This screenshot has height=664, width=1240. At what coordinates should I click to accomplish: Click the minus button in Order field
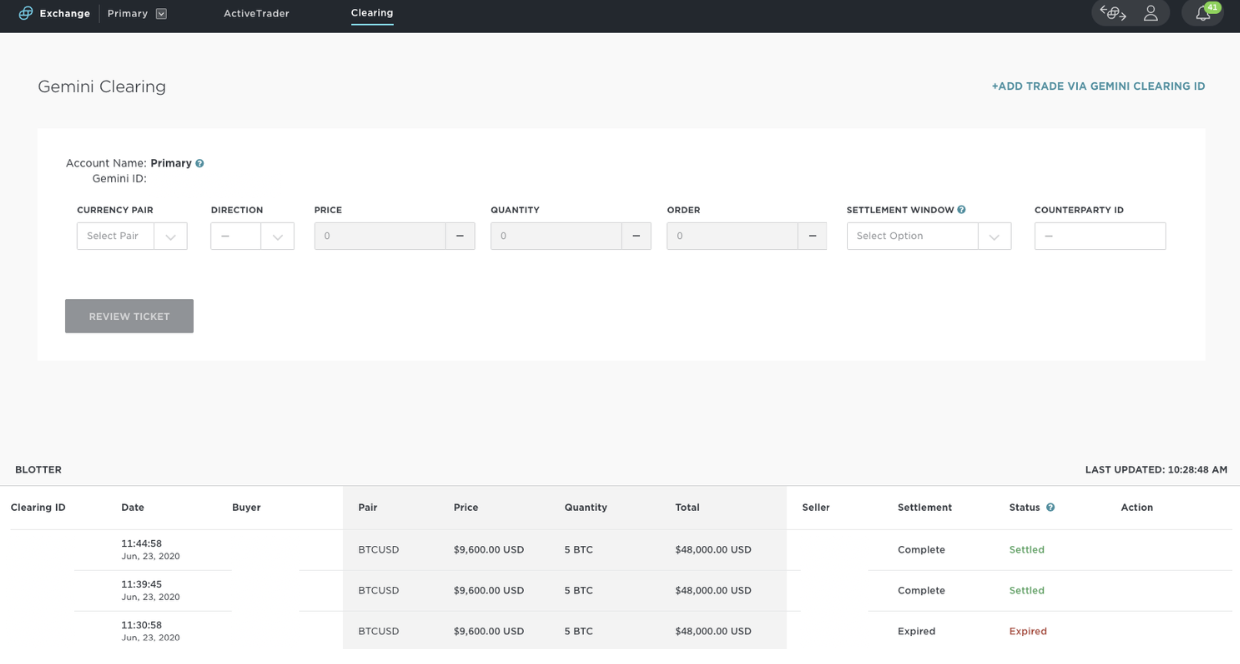[x=812, y=236]
